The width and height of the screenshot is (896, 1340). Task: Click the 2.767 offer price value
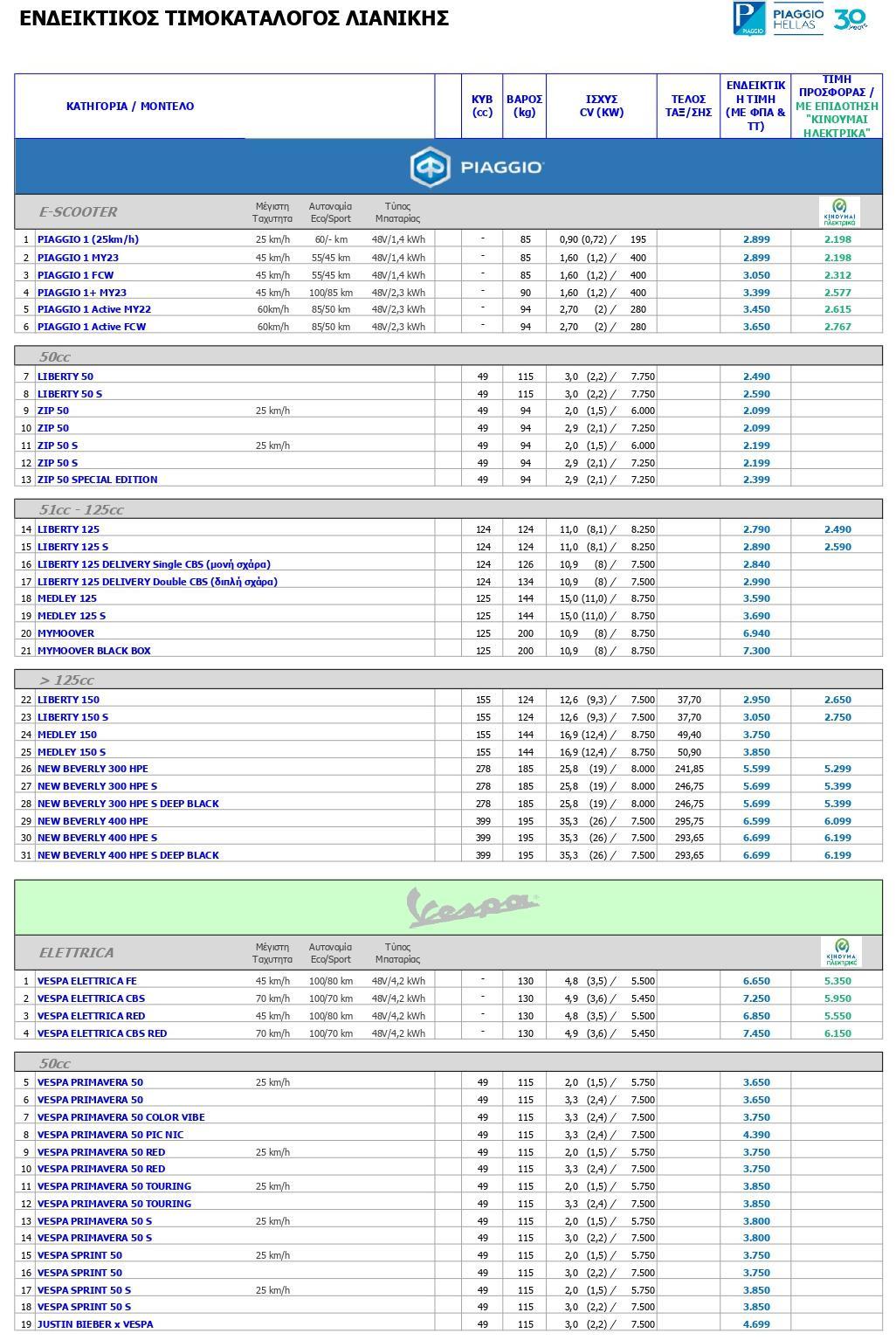click(837, 327)
